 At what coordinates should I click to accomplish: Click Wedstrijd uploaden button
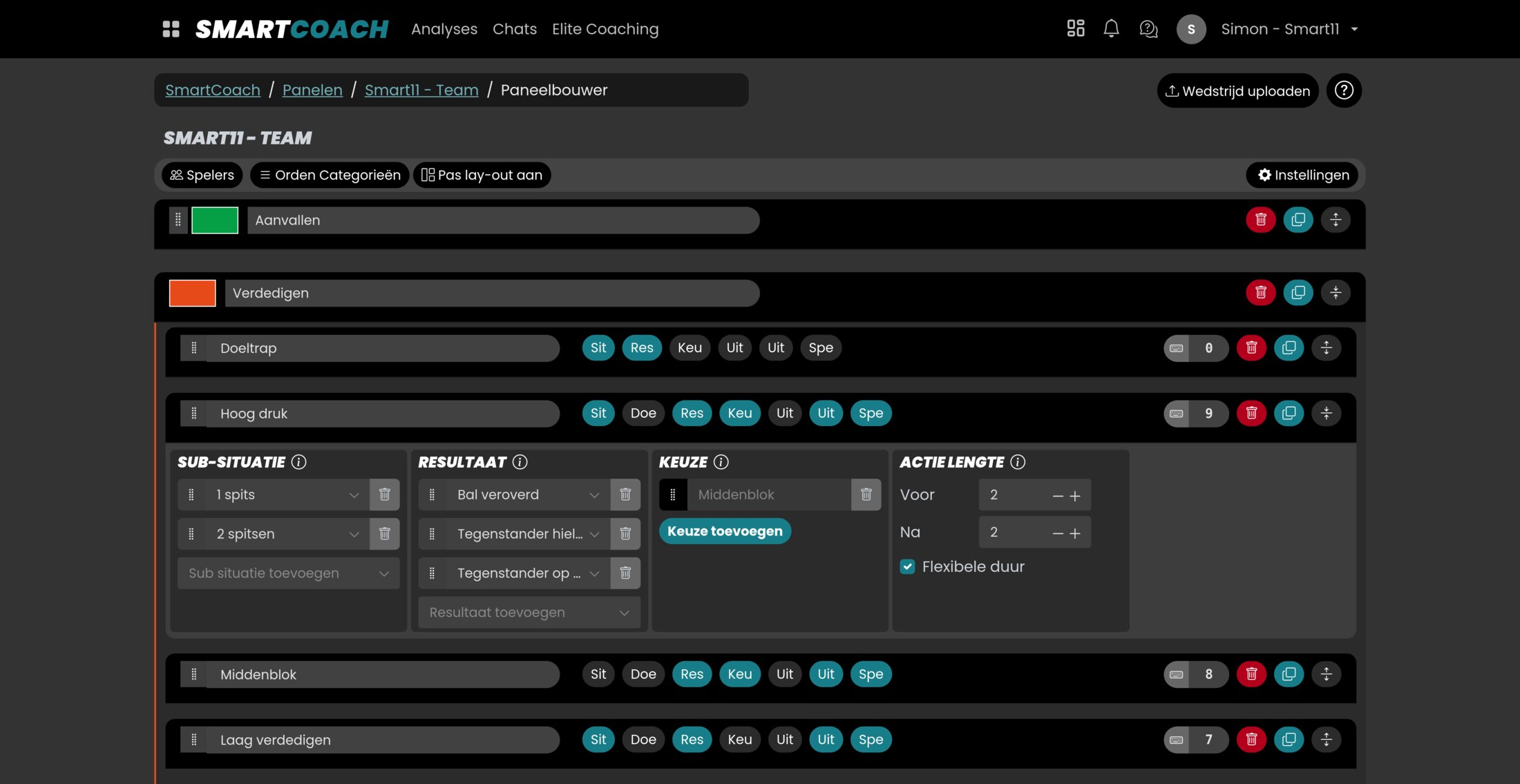(x=1237, y=90)
